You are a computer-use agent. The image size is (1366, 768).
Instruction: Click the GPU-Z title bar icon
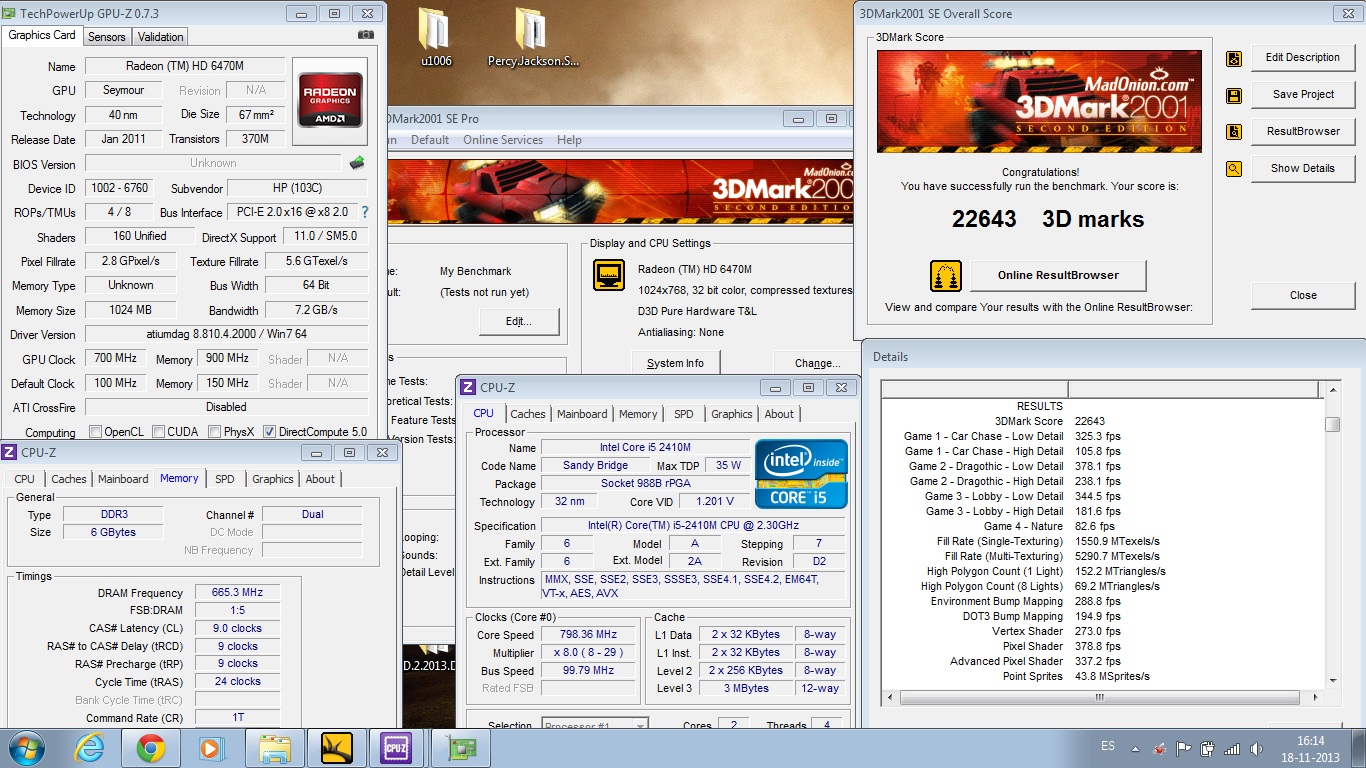click(x=9, y=14)
